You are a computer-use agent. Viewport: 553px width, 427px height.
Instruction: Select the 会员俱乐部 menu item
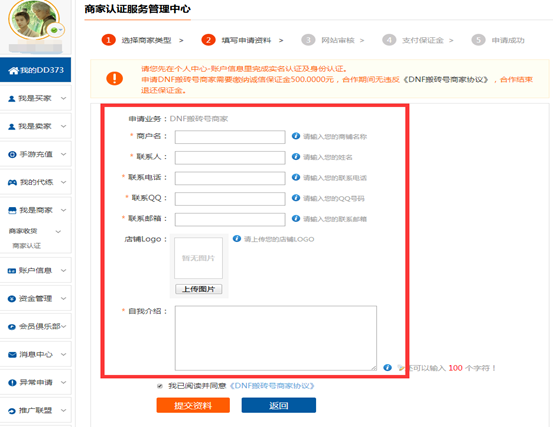tap(36, 326)
